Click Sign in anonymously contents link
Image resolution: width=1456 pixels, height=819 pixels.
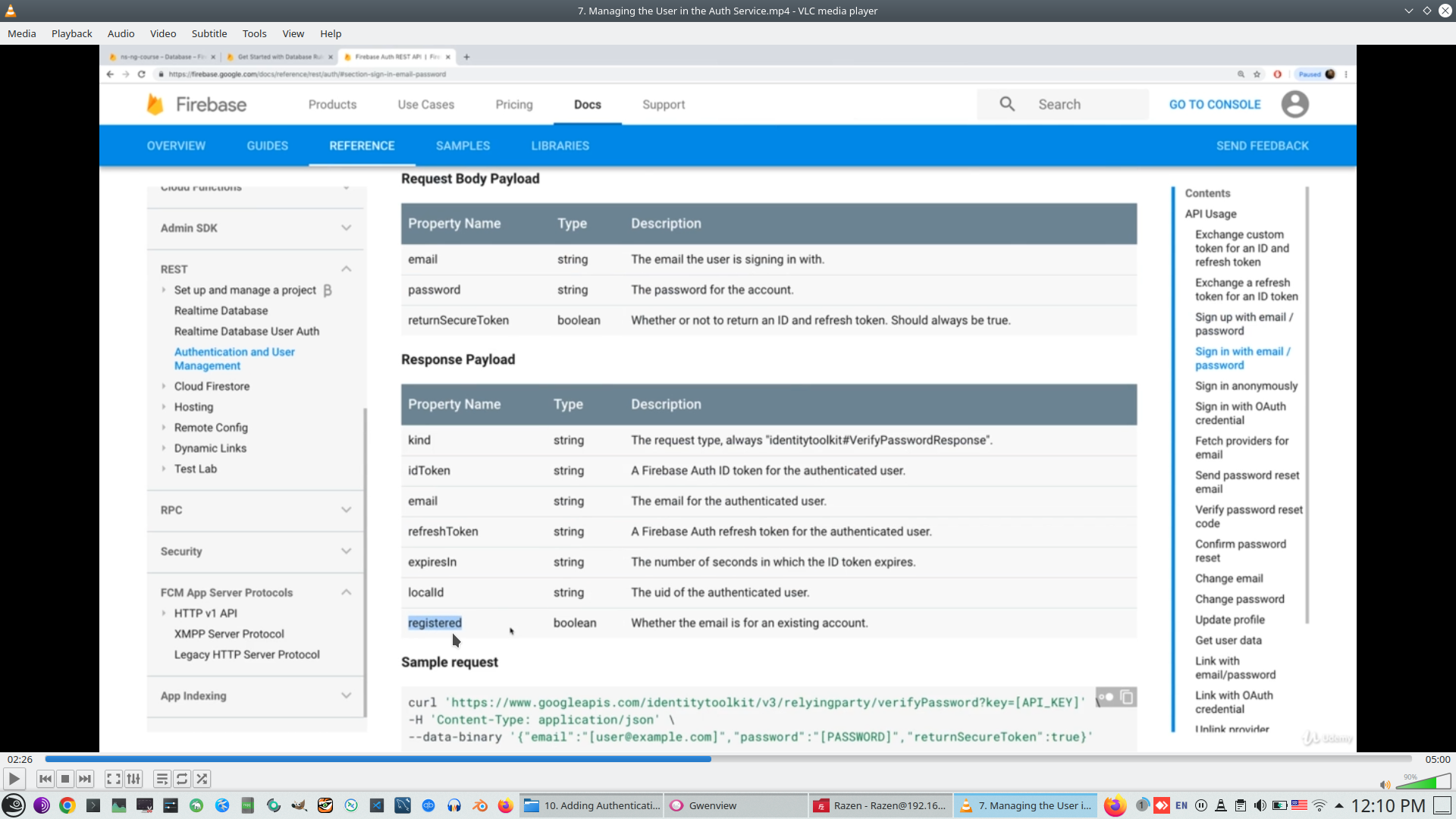tap(1246, 386)
